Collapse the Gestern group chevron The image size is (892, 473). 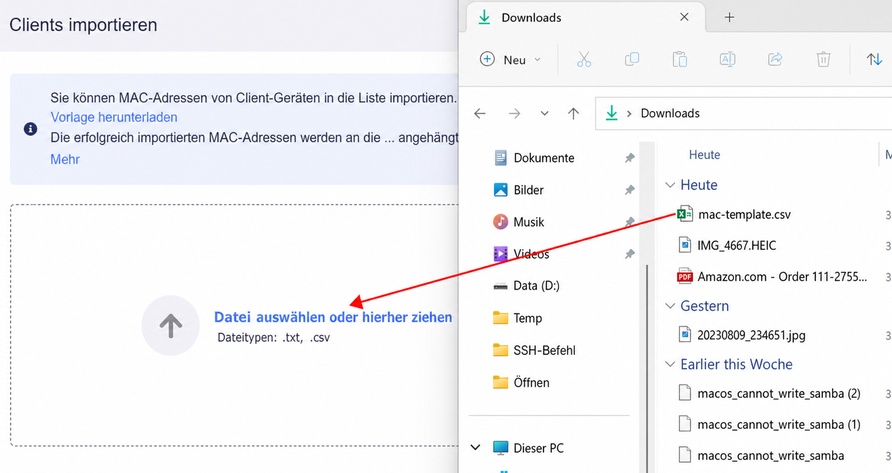click(670, 306)
